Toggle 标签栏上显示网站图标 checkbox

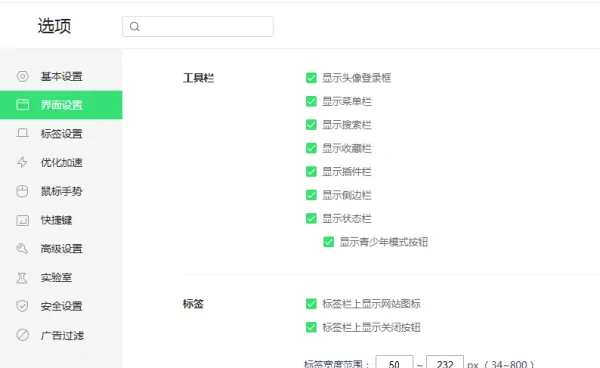tap(311, 304)
